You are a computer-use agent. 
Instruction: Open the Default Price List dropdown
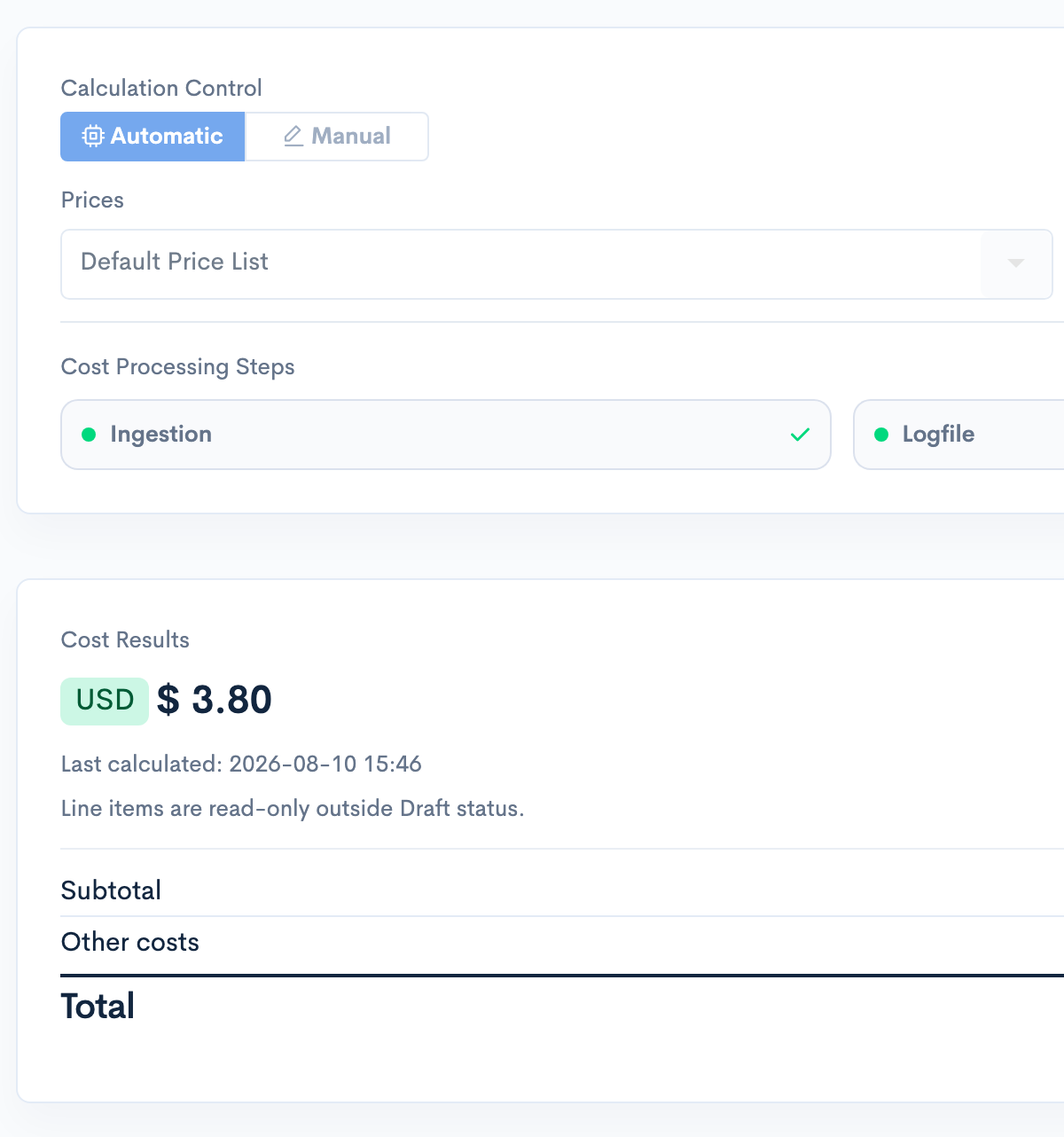coord(556,264)
